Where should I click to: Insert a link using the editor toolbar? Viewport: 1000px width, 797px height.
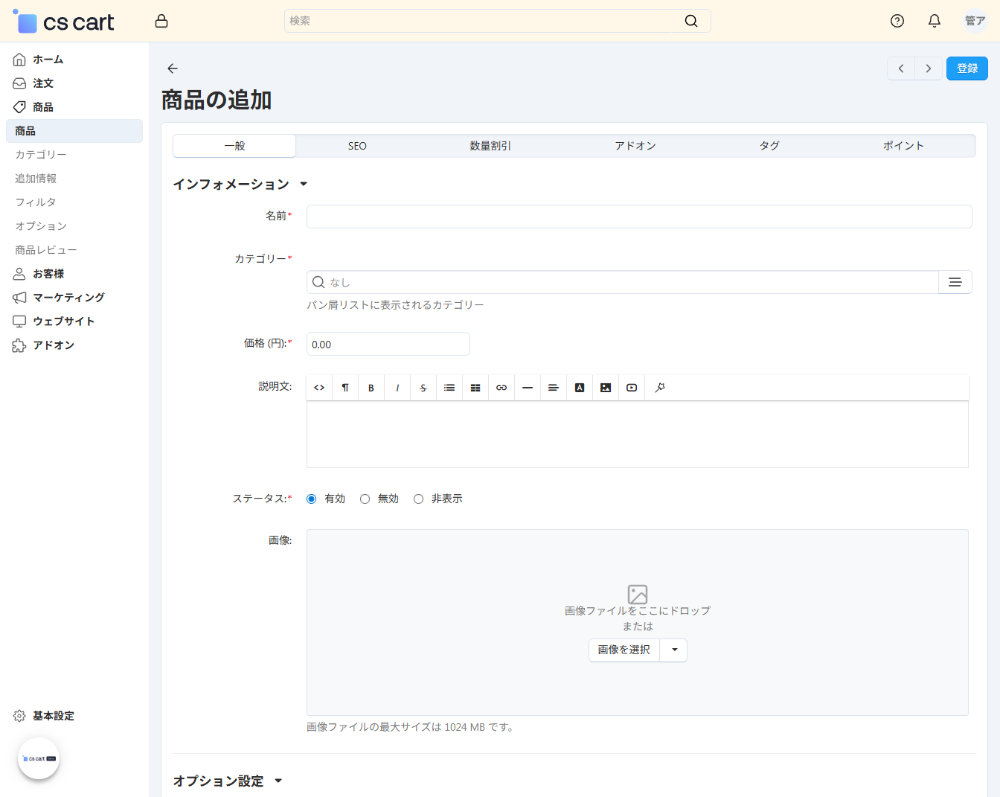click(501, 387)
